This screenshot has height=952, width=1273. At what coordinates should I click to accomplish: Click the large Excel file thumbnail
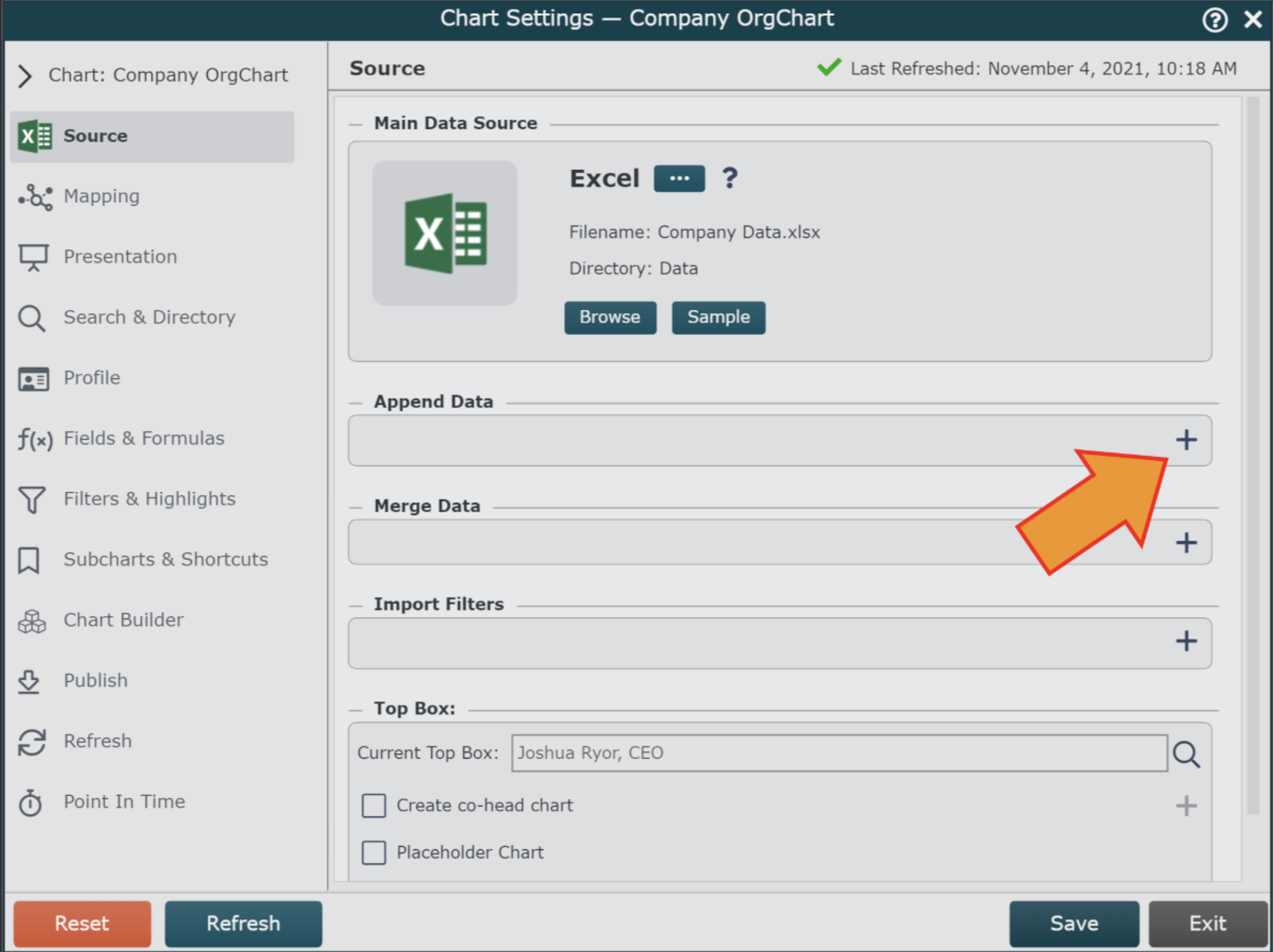(x=445, y=233)
